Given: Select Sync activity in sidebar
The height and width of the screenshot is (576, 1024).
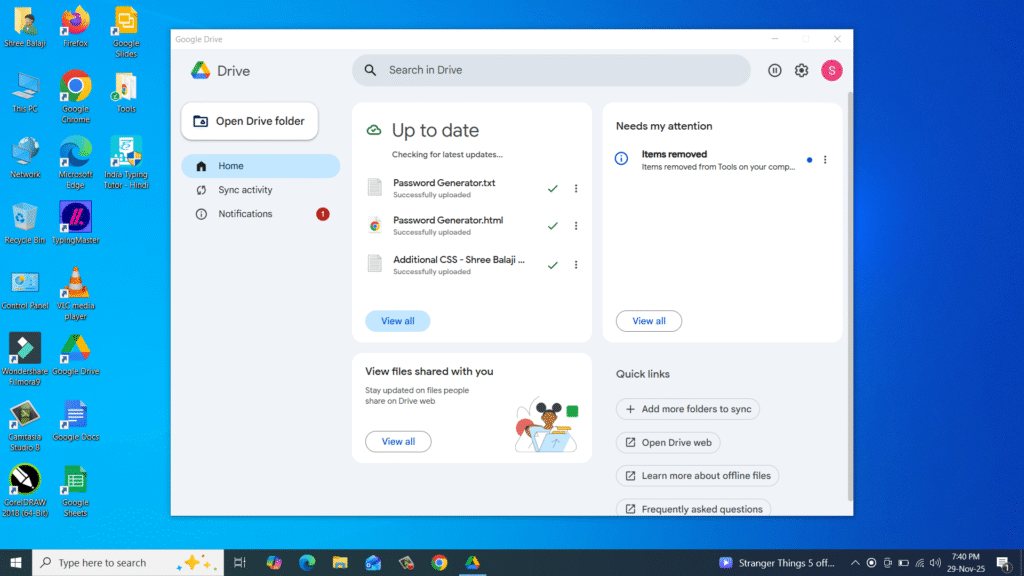Looking at the screenshot, I should click(x=245, y=190).
